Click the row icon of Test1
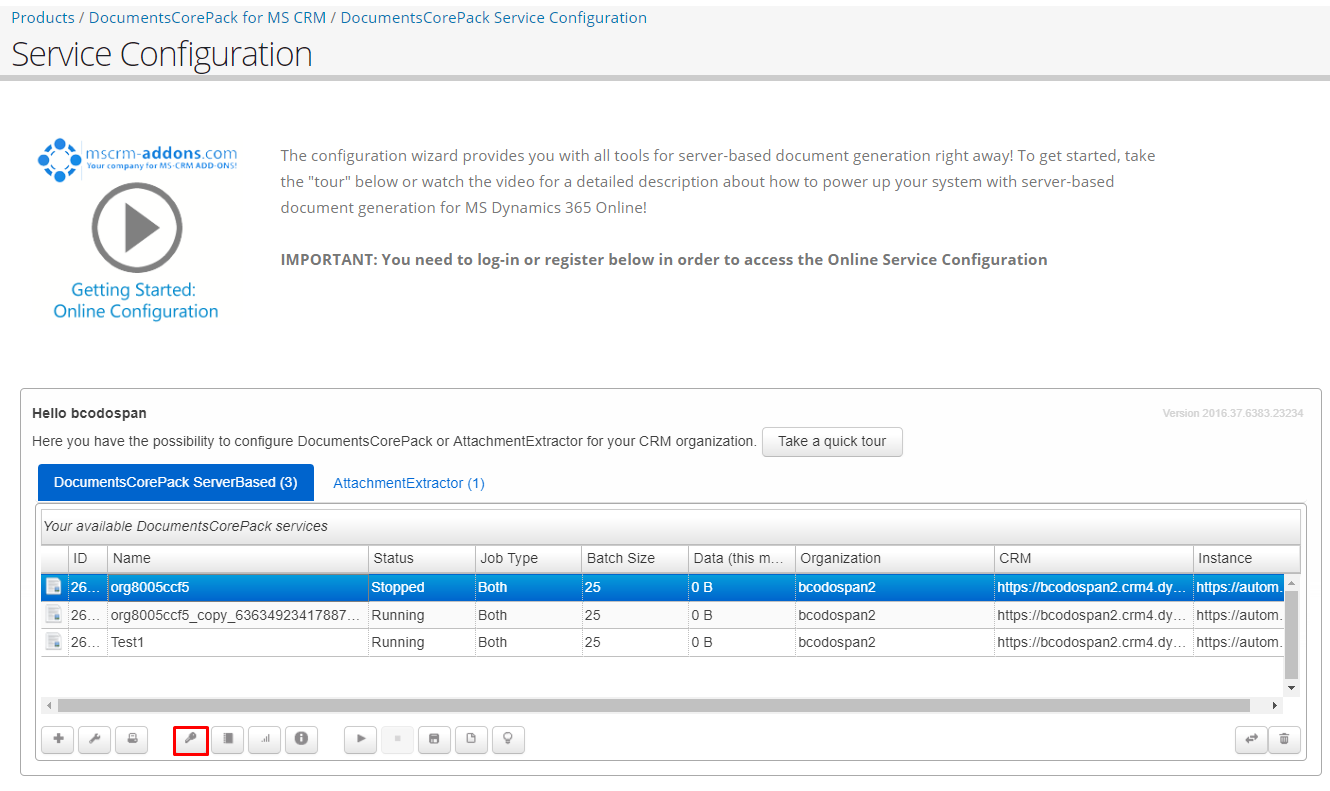1330x791 pixels. pos(54,642)
